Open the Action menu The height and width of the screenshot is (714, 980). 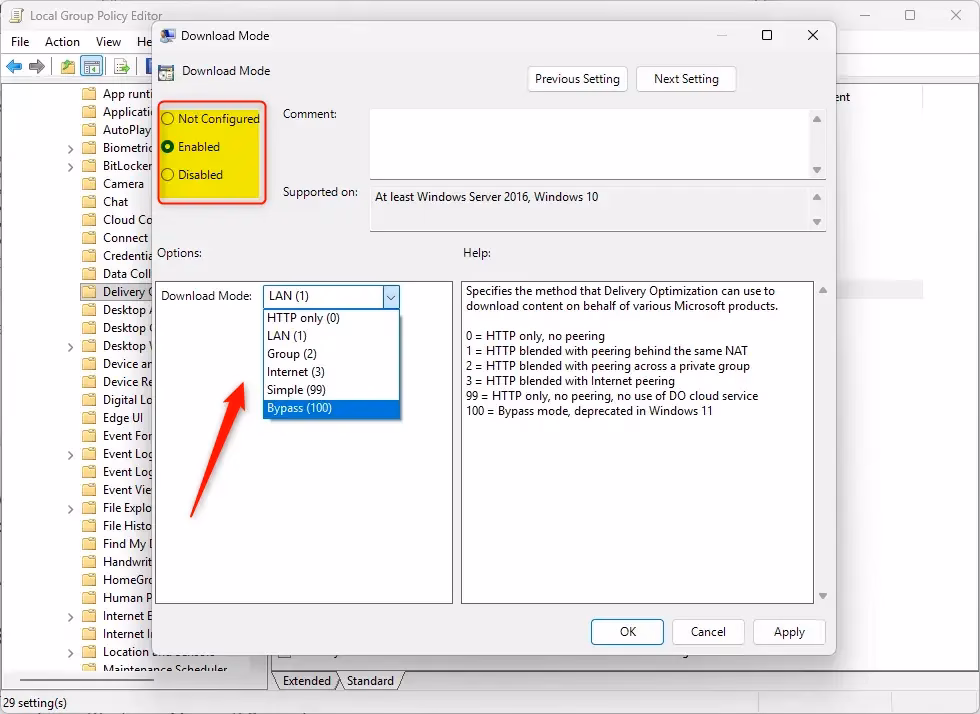pyautogui.click(x=62, y=41)
